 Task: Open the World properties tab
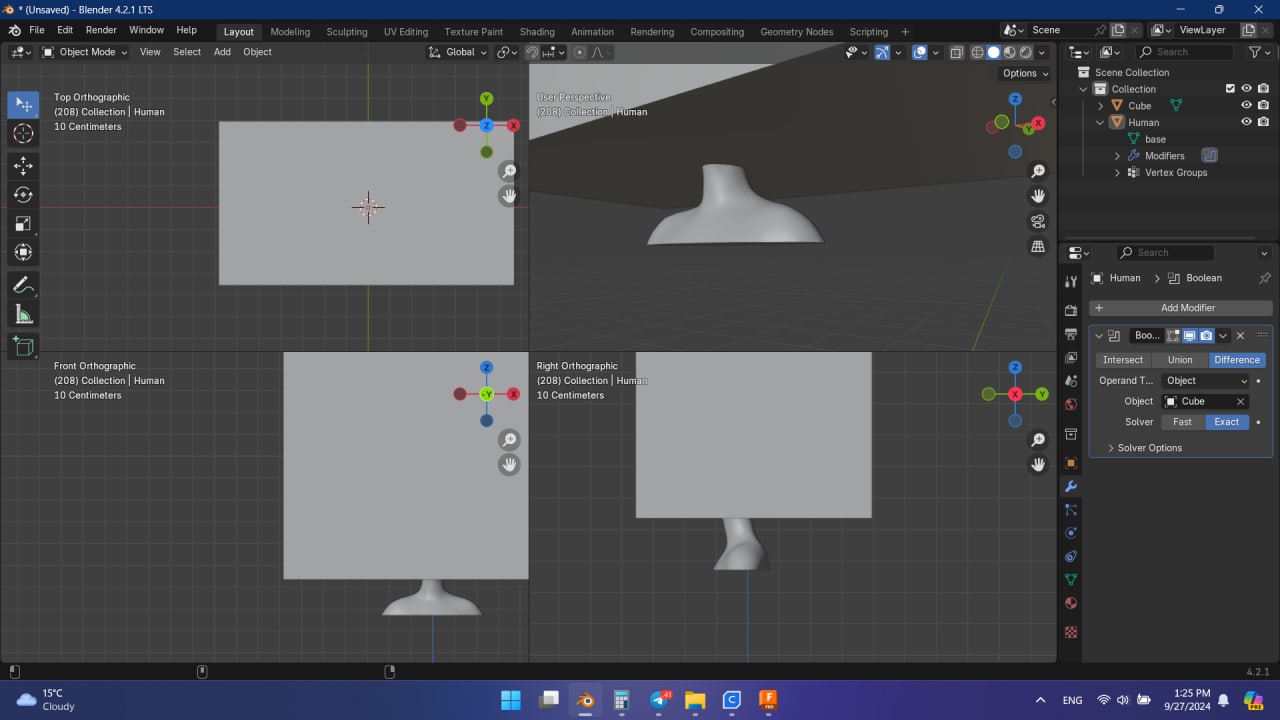click(x=1071, y=405)
